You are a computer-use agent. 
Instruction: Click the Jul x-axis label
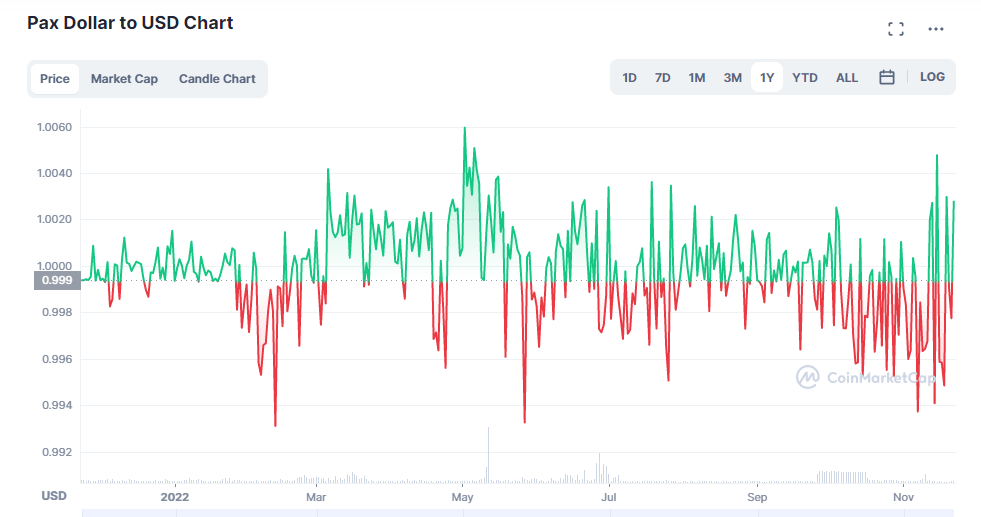tap(609, 497)
